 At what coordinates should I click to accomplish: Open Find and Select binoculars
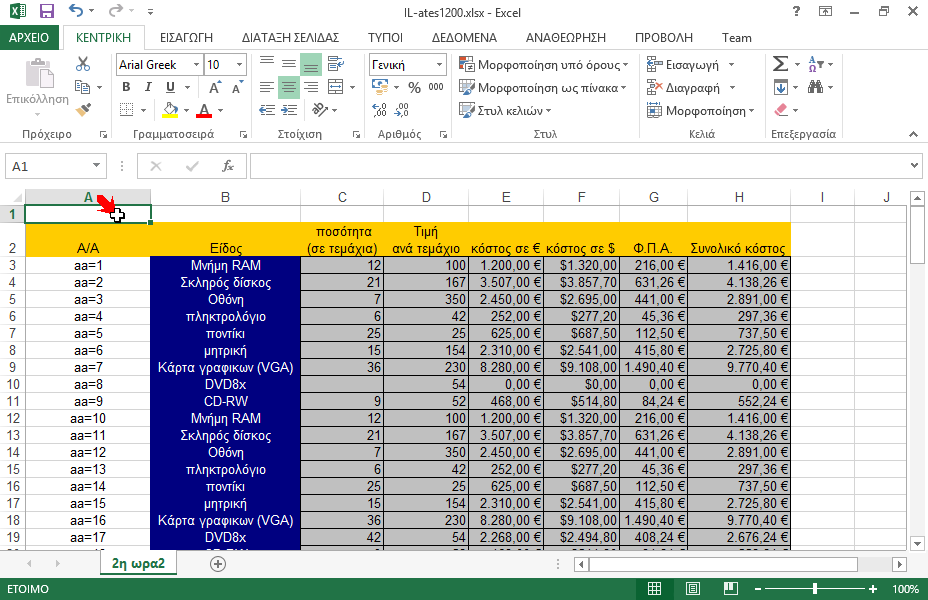coord(816,87)
